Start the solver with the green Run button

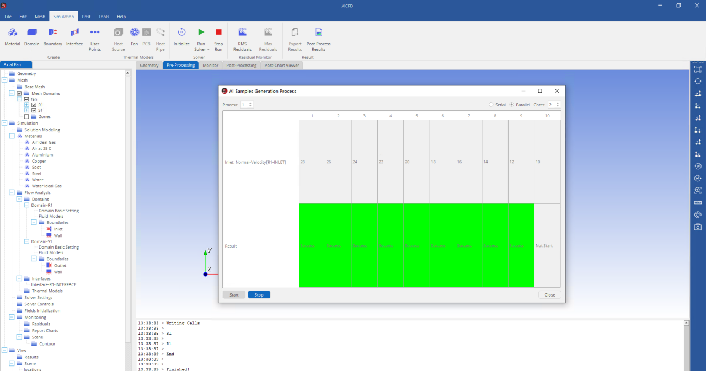click(x=201, y=32)
